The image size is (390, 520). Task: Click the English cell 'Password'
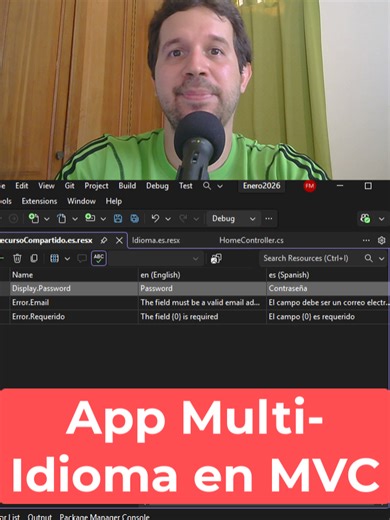point(202,288)
